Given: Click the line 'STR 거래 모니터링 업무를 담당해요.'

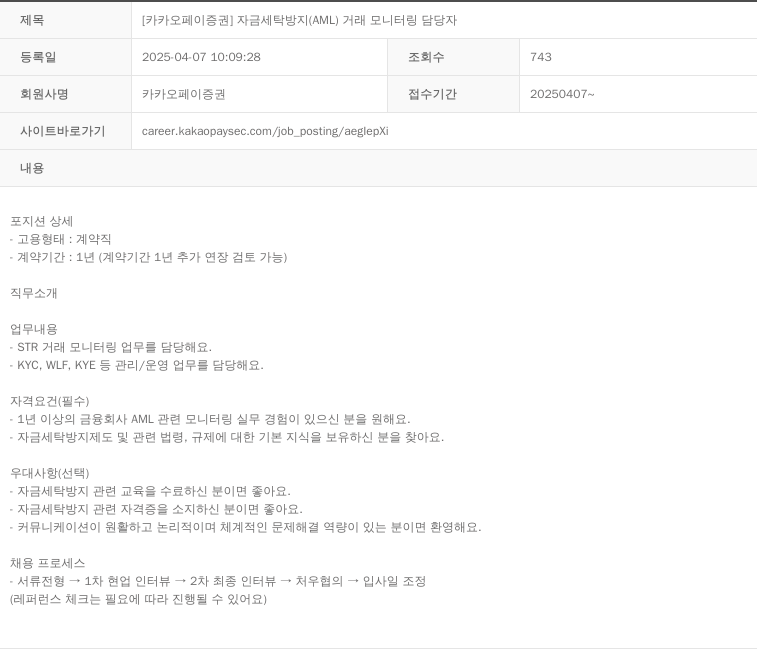Looking at the screenshot, I should (x=111, y=347).
